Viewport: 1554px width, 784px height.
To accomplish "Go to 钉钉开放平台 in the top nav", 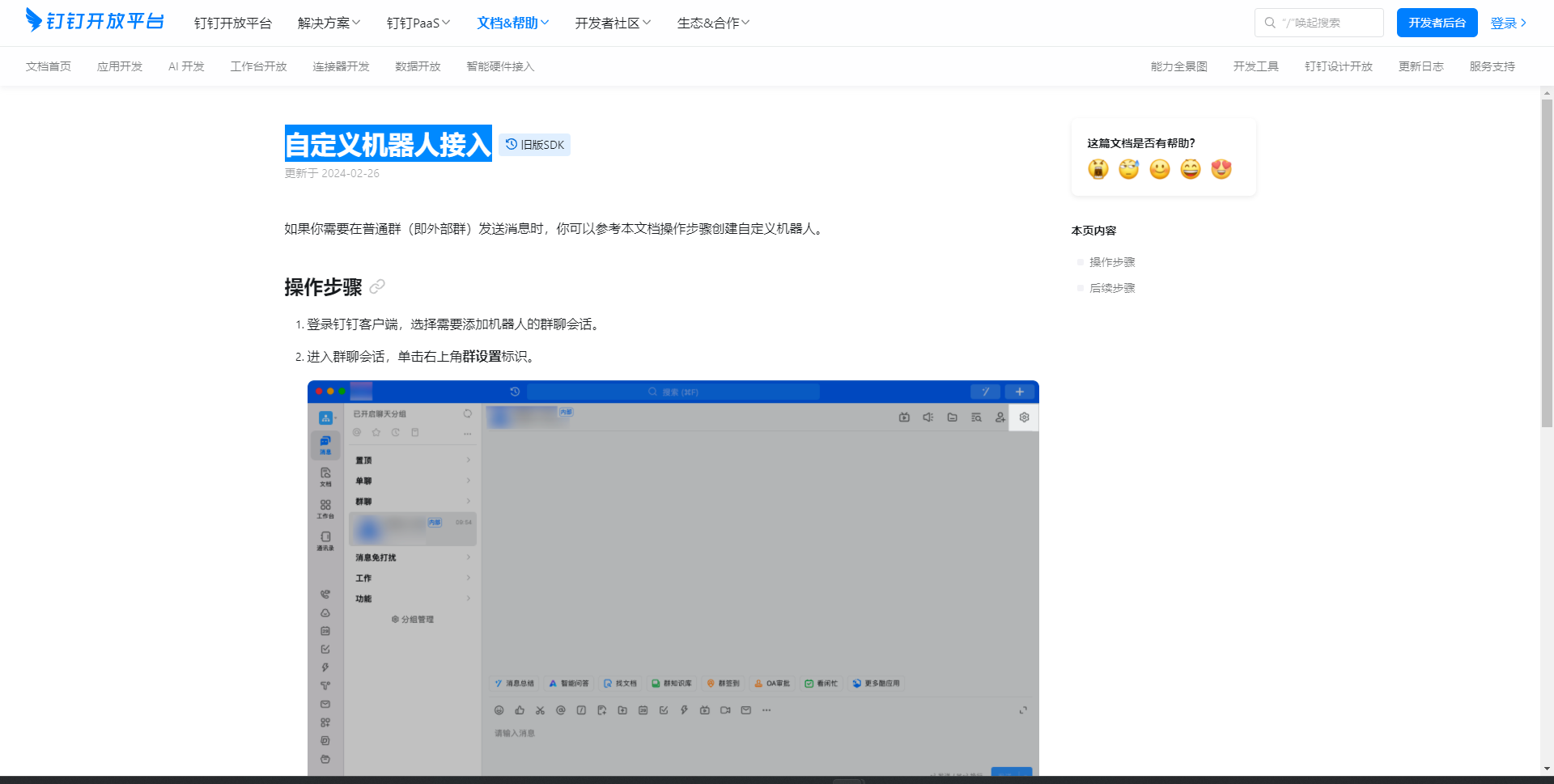I will click(x=233, y=23).
